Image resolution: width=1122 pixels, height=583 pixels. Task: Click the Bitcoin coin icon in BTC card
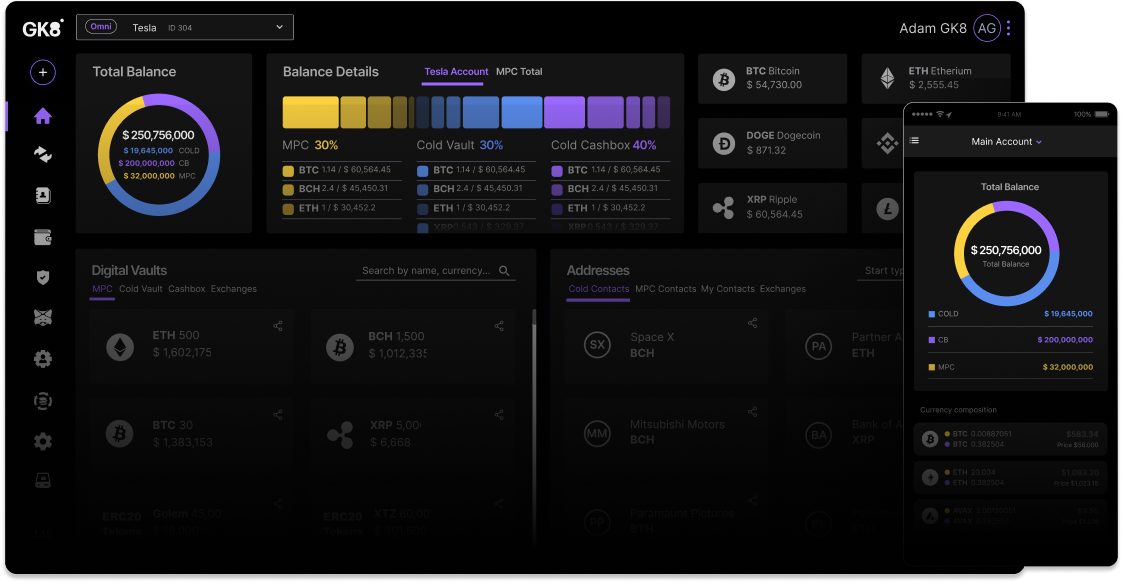click(723, 79)
